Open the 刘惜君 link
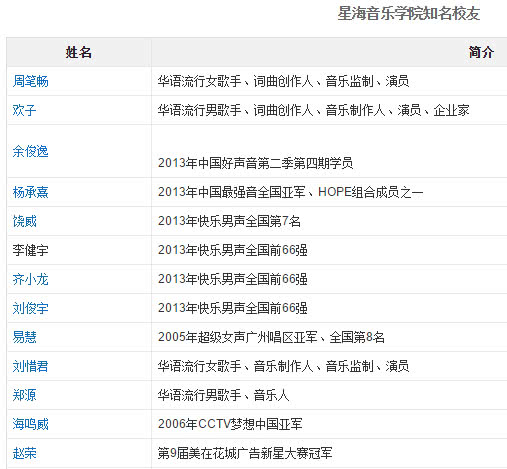 30,366
